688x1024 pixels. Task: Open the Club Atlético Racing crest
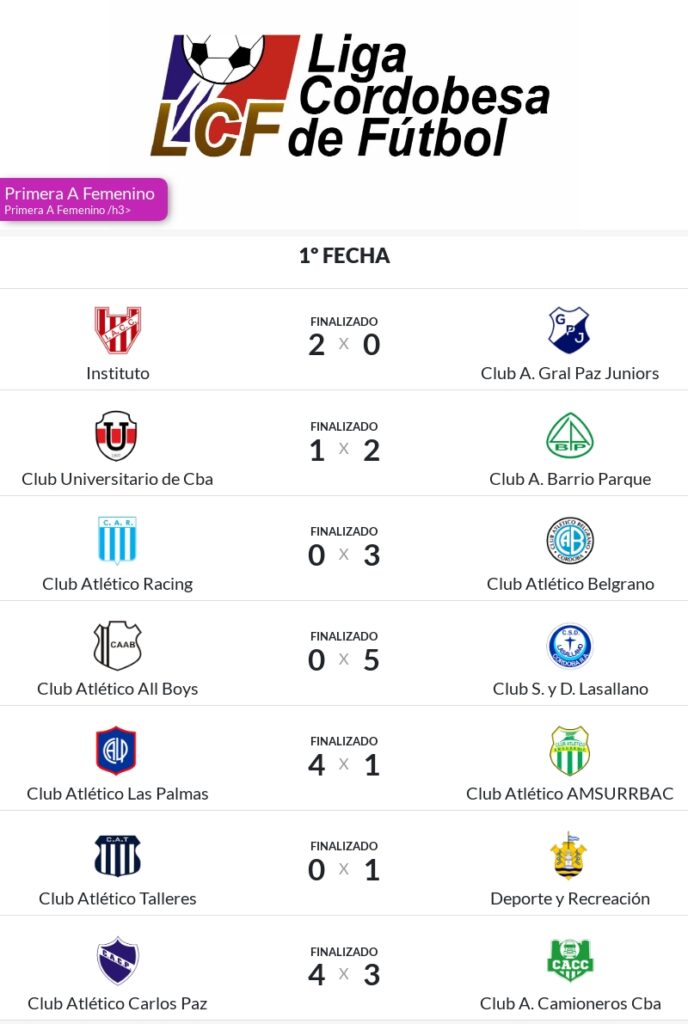tap(117, 540)
